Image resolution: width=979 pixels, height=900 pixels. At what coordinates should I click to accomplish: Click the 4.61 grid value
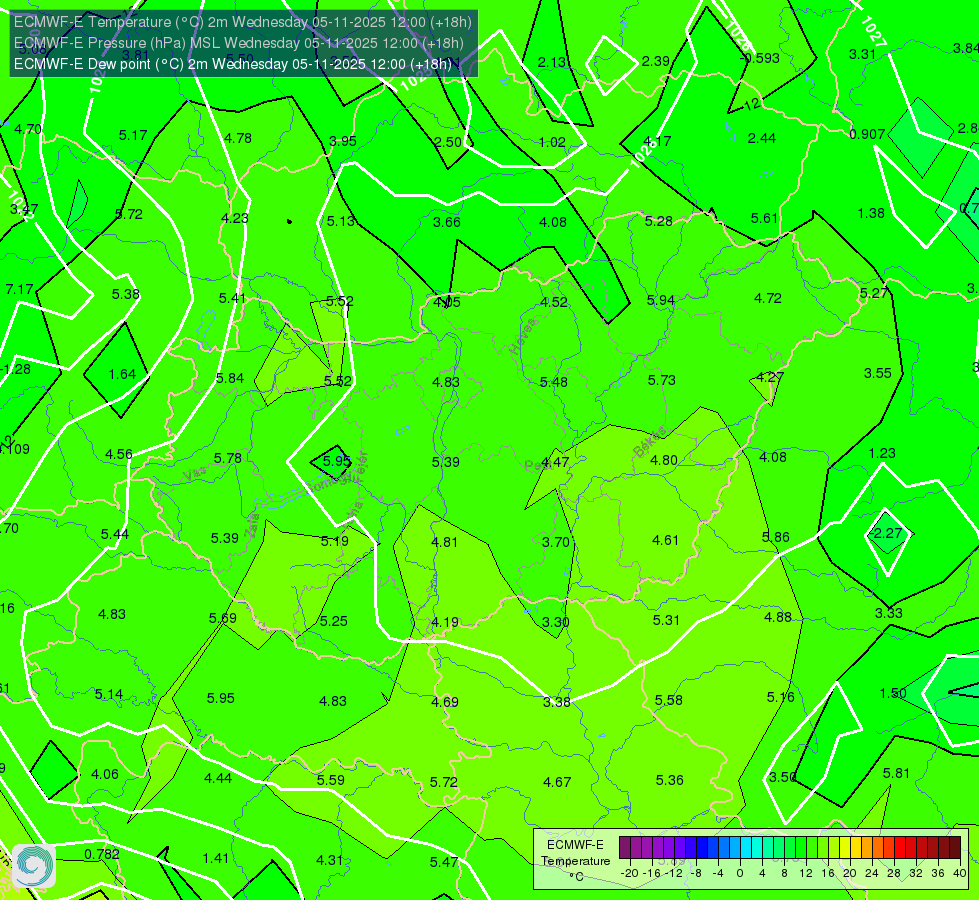click(x=665, y=540)
